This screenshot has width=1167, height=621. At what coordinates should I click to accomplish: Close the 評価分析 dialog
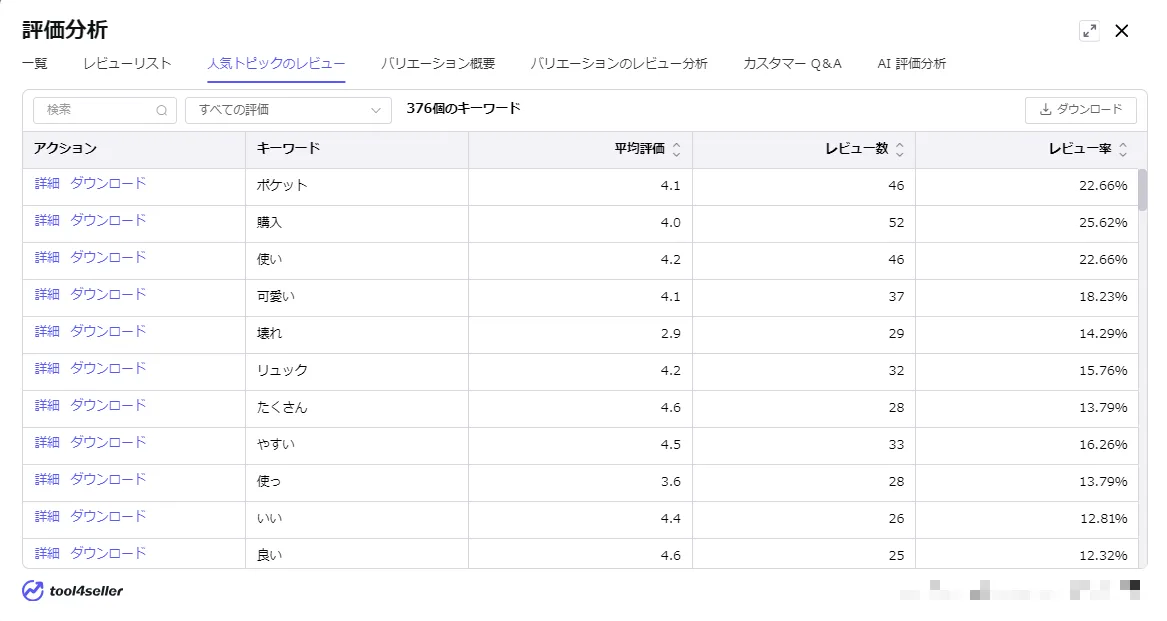tap(1122, 31)
